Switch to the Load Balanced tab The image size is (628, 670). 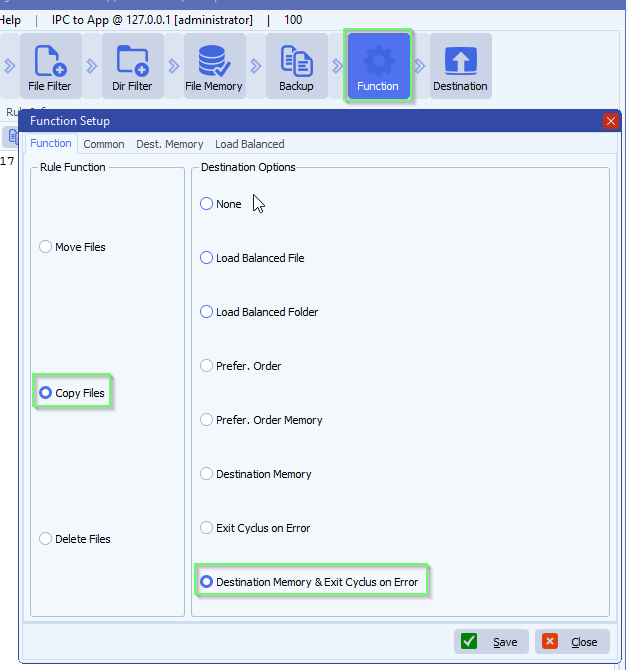249,144
